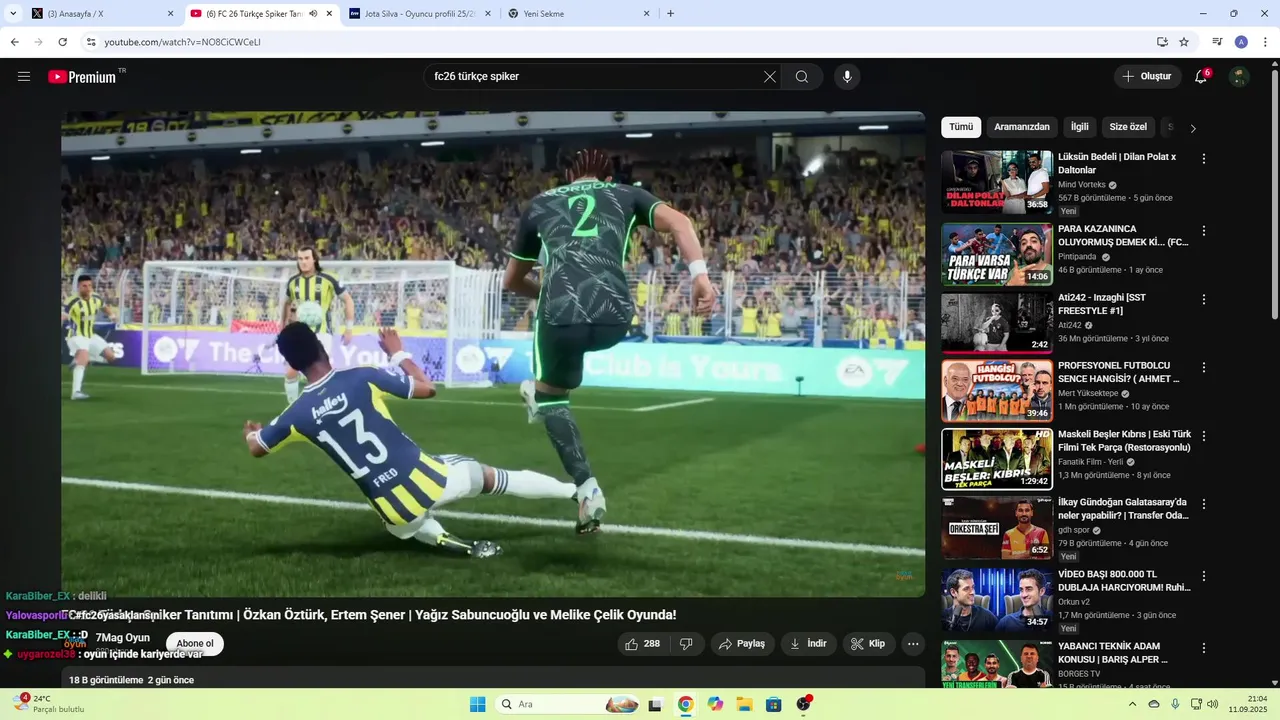1280x720 pixels.
Task: Subscribe with the Abone ol button
Action: click(195, 644)
